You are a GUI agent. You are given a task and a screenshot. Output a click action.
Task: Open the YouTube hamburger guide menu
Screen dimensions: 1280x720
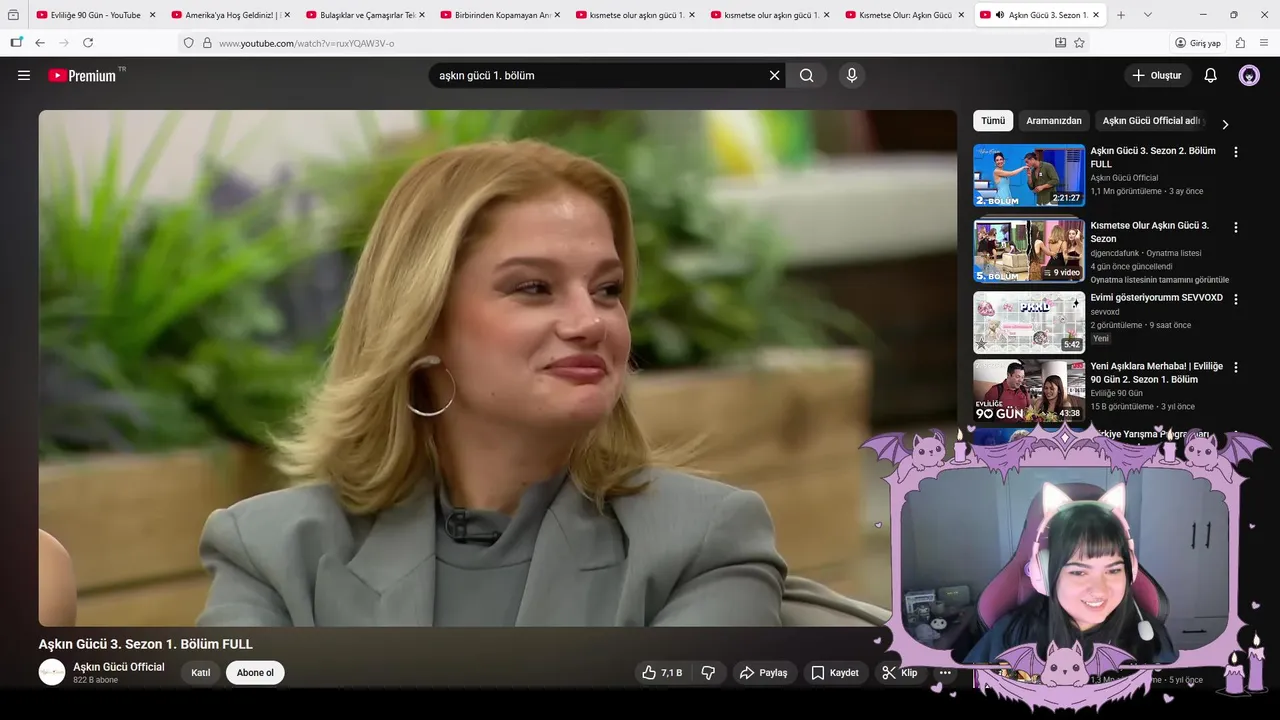click(x=24, y=75)
